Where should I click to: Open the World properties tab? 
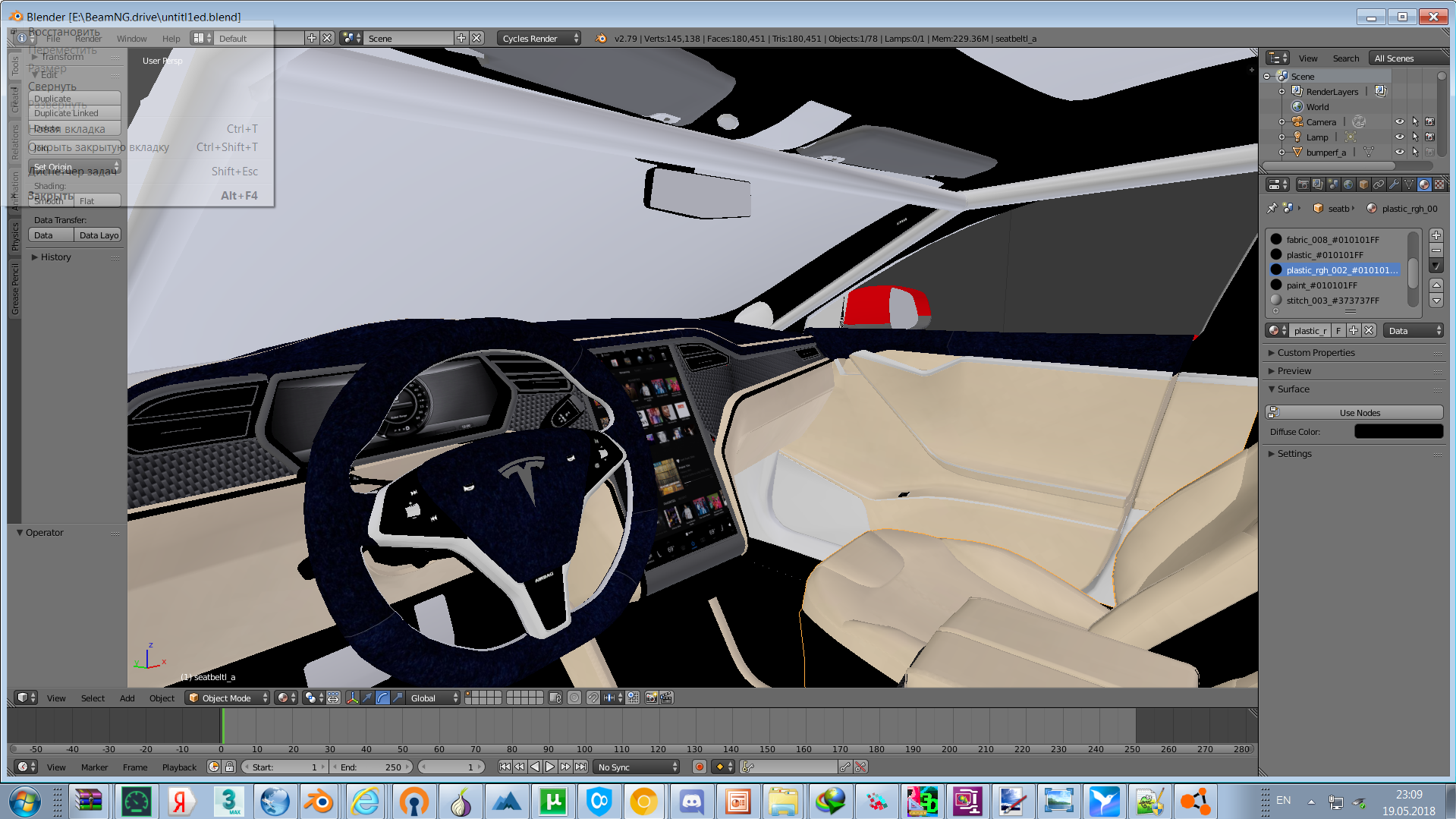[1348, 184]
